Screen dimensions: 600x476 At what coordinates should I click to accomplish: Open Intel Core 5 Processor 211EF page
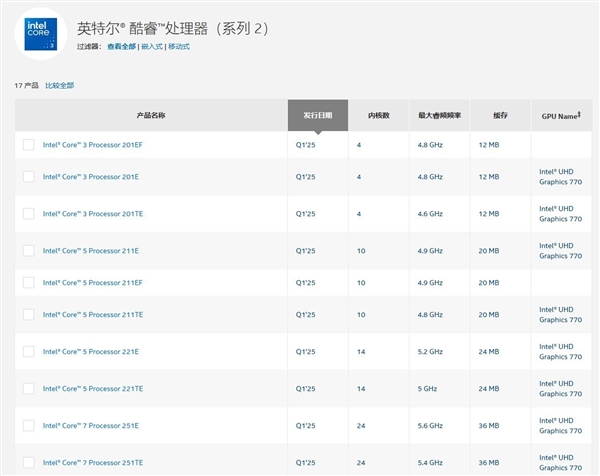[x=92, y=283]
